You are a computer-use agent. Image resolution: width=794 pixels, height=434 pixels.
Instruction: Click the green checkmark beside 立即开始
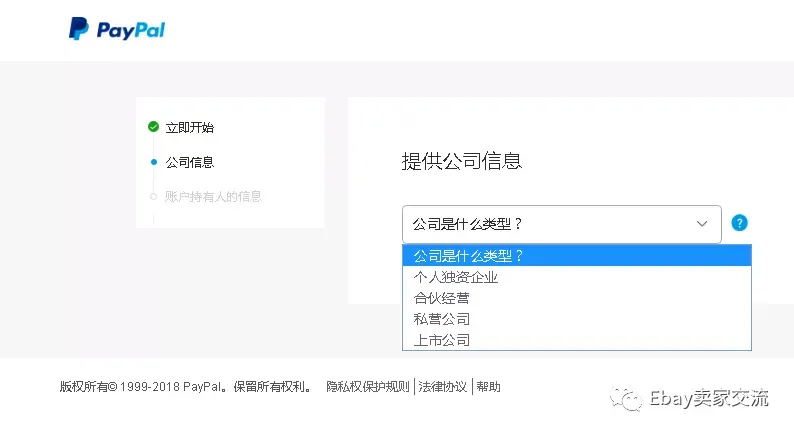tap(153, 127)
